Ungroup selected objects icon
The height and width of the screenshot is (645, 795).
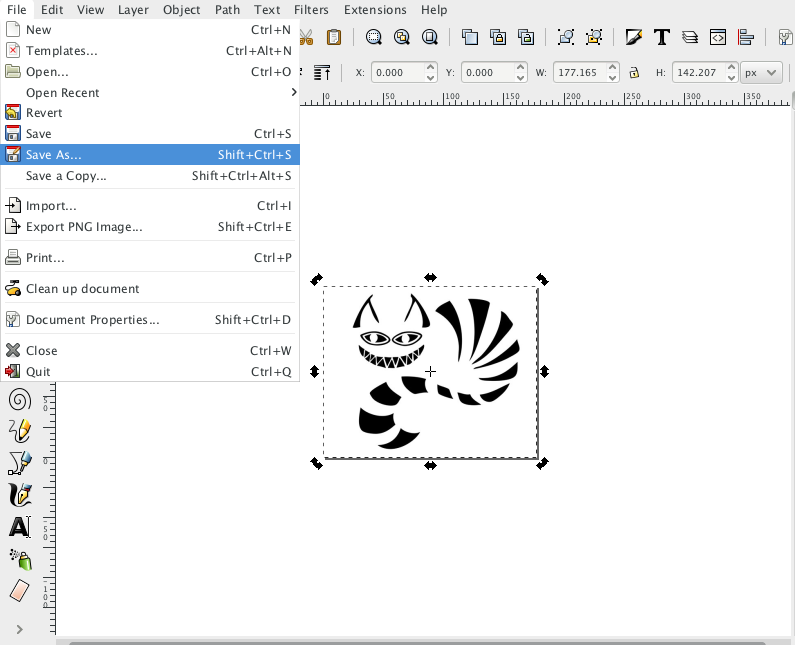[x=594, y=37]
